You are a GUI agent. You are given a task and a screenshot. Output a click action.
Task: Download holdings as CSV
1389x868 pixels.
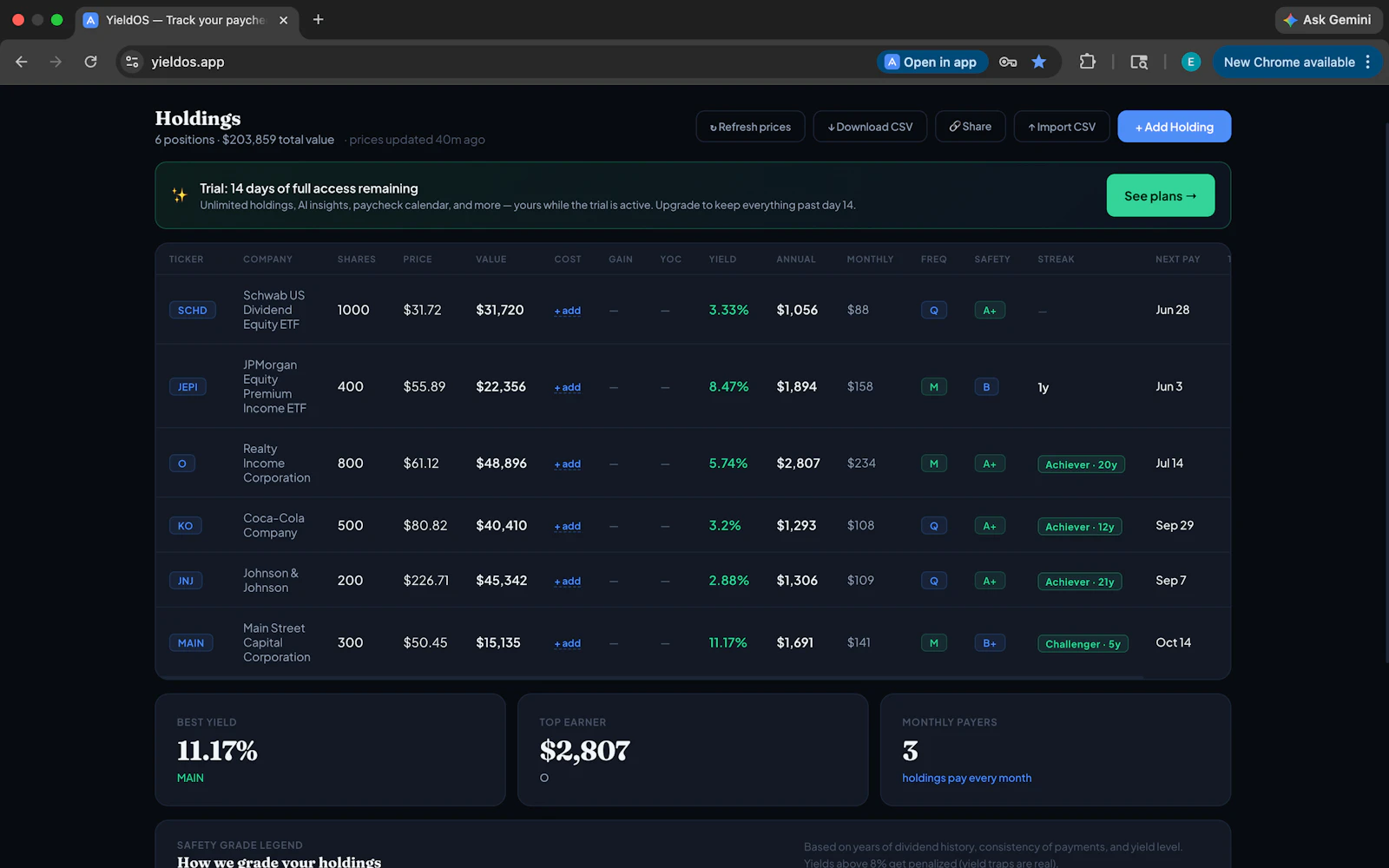[x=870, y=127]
